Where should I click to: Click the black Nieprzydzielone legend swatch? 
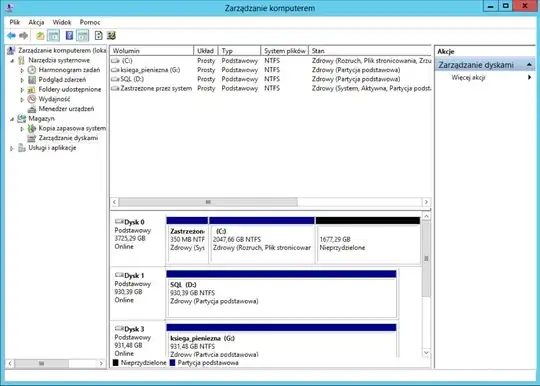point(116,363)
